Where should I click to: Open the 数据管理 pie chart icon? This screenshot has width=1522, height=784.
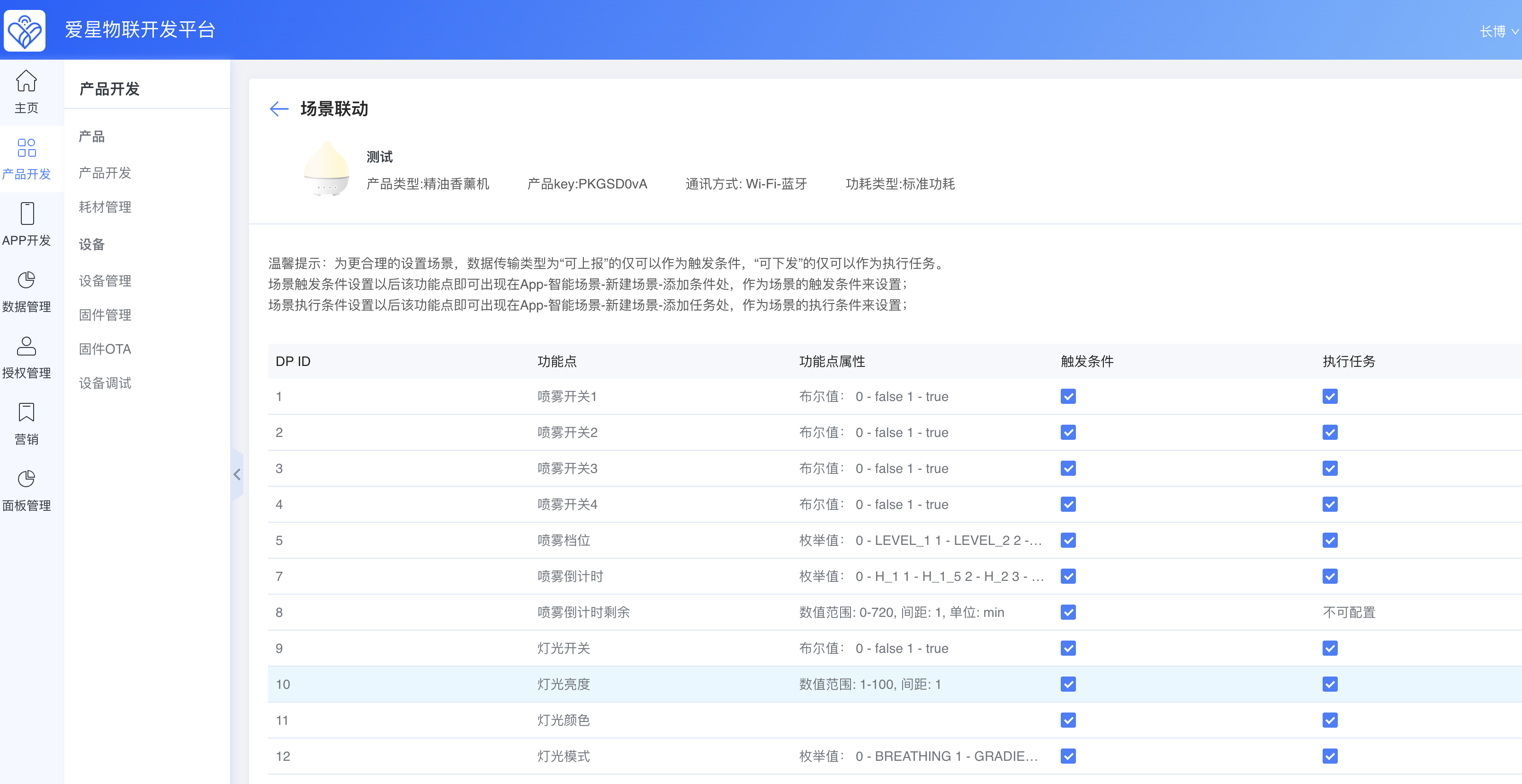26,280
